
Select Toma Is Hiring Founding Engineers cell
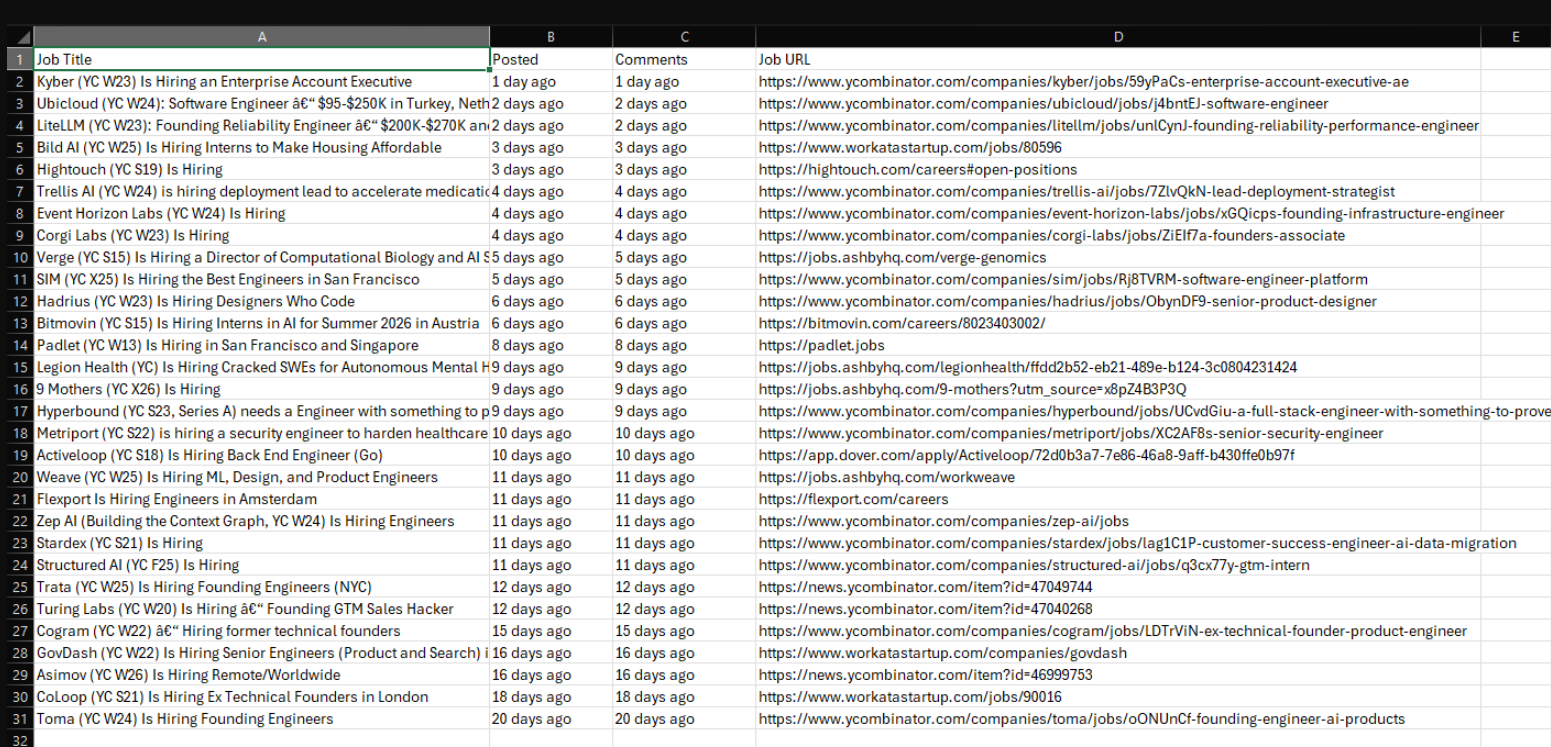262,719
